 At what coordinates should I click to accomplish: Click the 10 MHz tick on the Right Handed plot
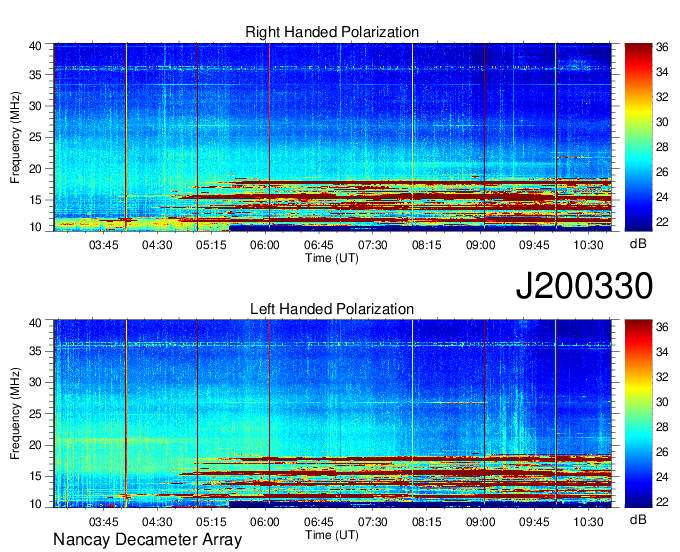[x=35, y=227]
